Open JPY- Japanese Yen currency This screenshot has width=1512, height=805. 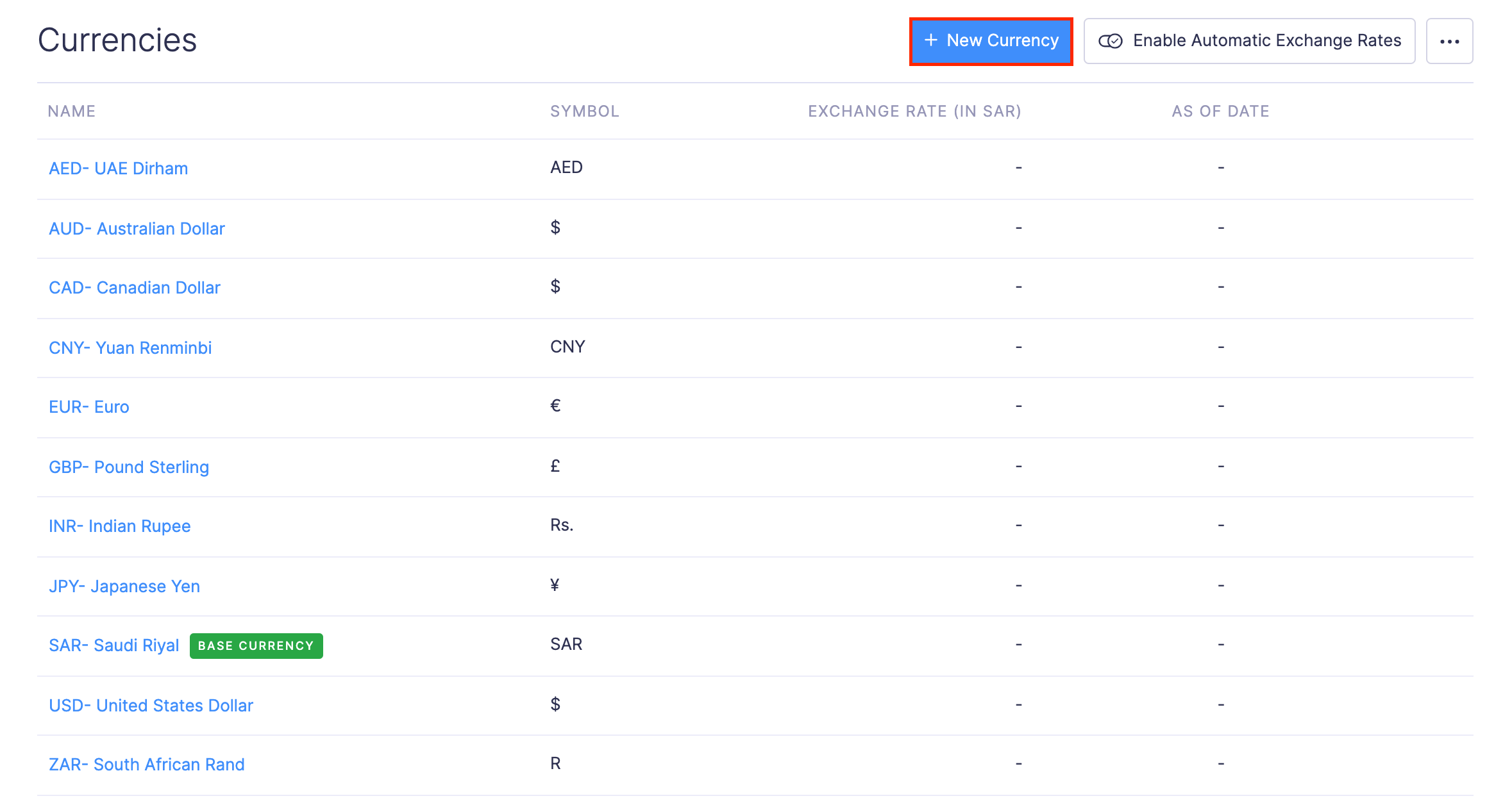tap(124, 586)
